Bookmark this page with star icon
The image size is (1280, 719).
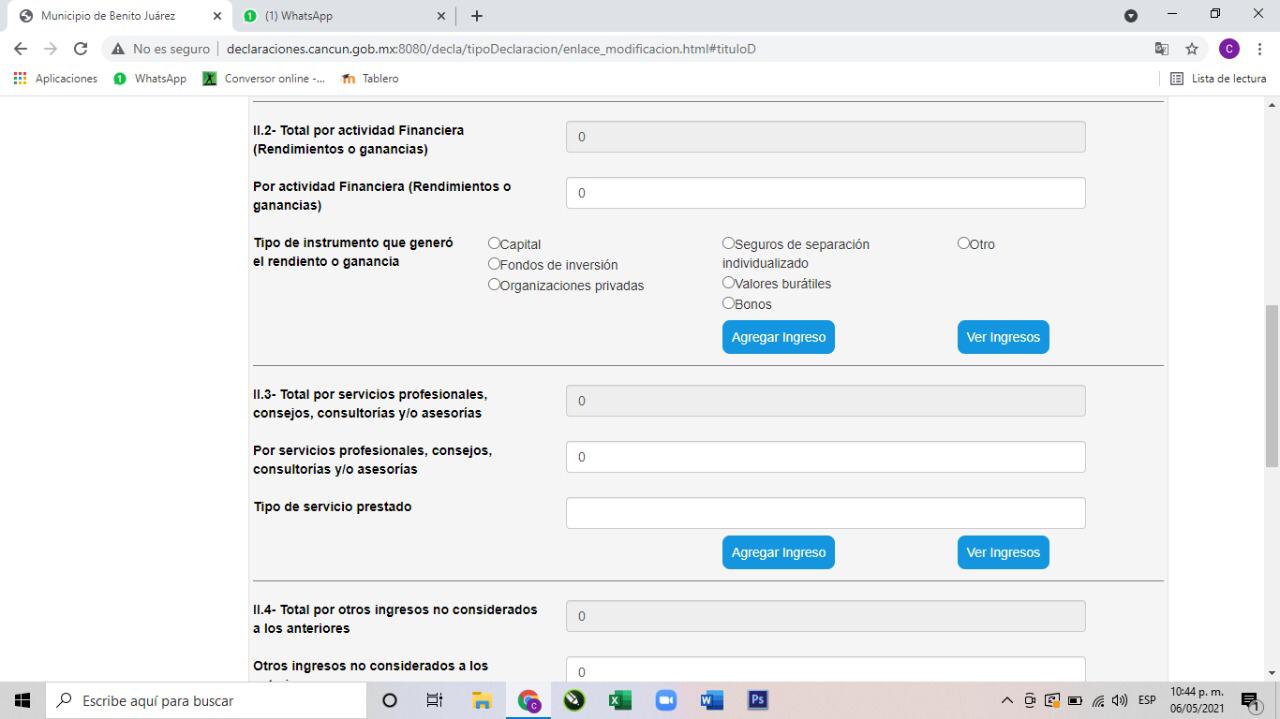tap(1193, 49)
